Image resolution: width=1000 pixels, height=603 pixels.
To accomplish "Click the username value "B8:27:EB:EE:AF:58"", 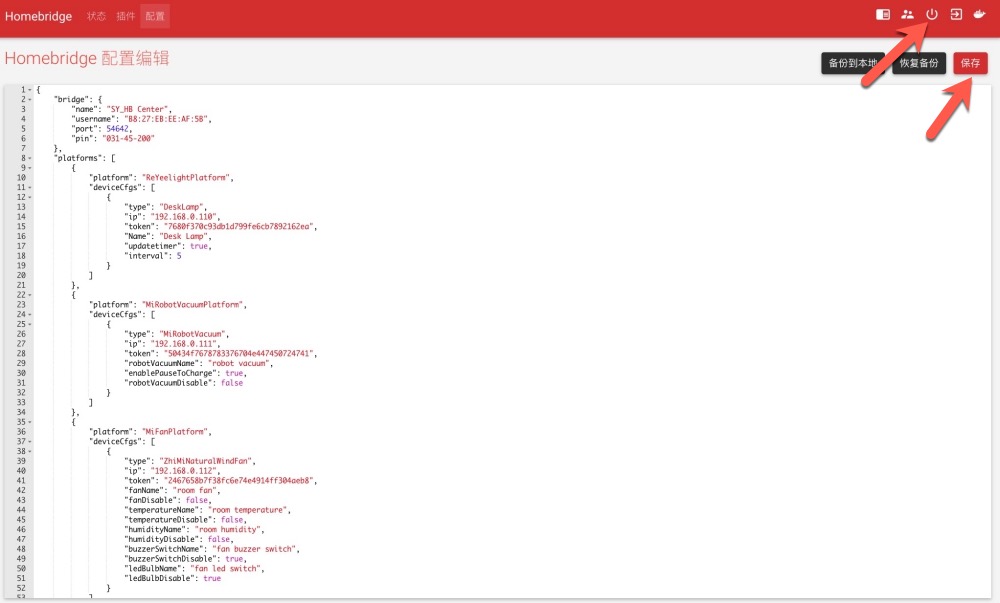I will (165, 119).
